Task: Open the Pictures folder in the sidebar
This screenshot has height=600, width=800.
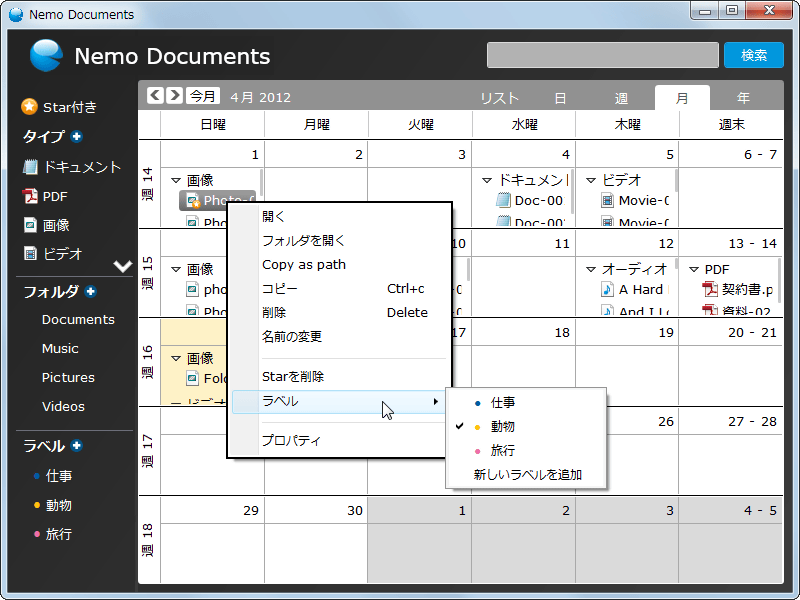Action: (68, 378)
